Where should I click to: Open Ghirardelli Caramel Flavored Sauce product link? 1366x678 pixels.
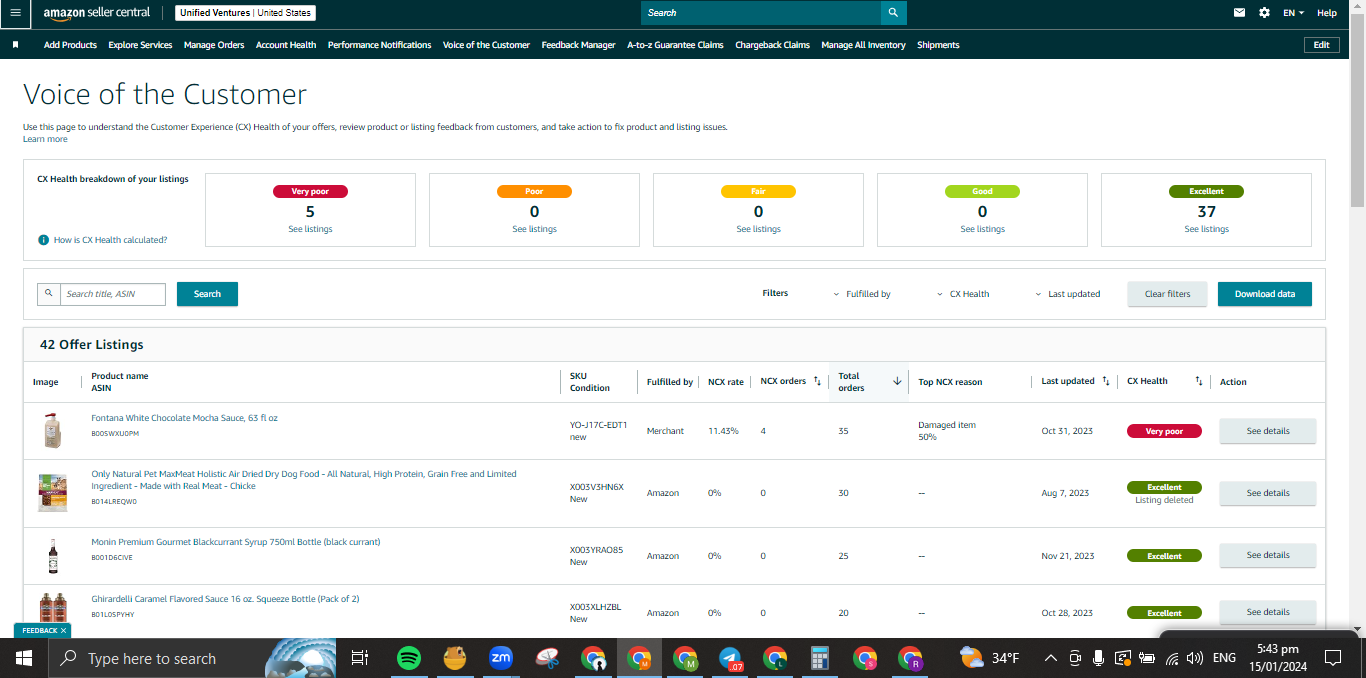pos(225,599)
